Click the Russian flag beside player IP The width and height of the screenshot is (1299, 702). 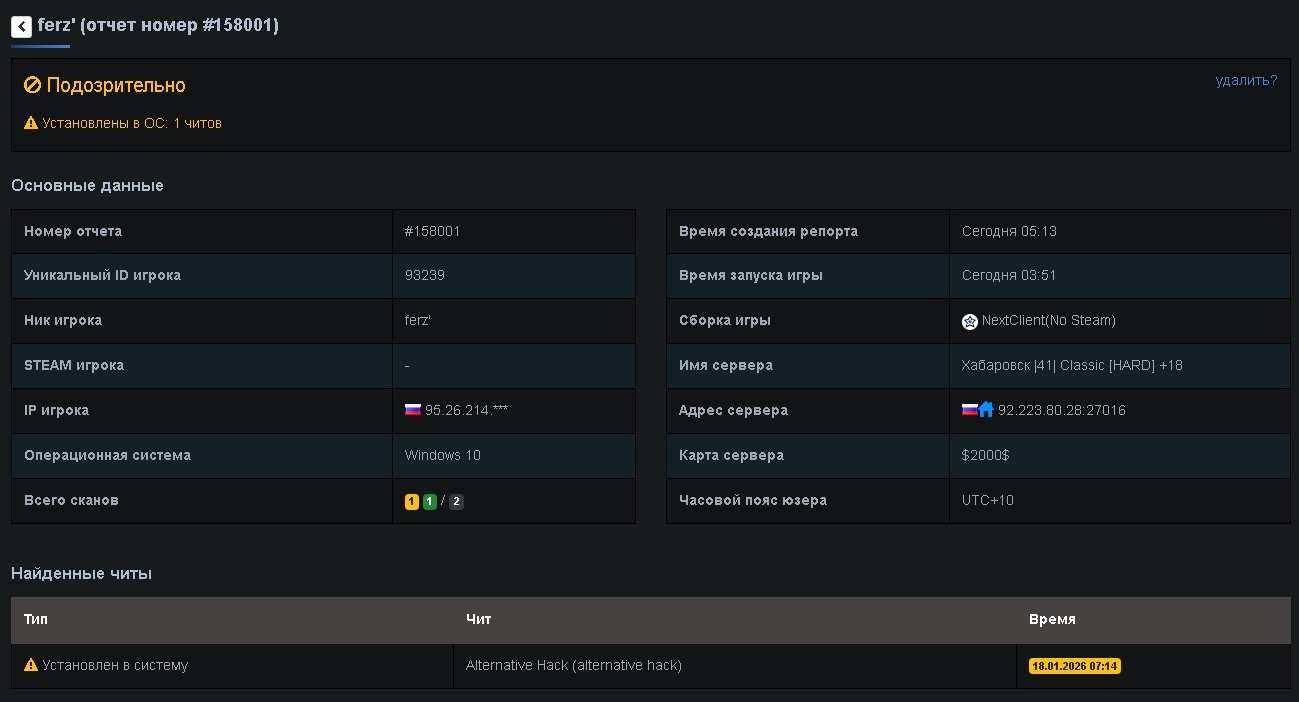(413, 410)
